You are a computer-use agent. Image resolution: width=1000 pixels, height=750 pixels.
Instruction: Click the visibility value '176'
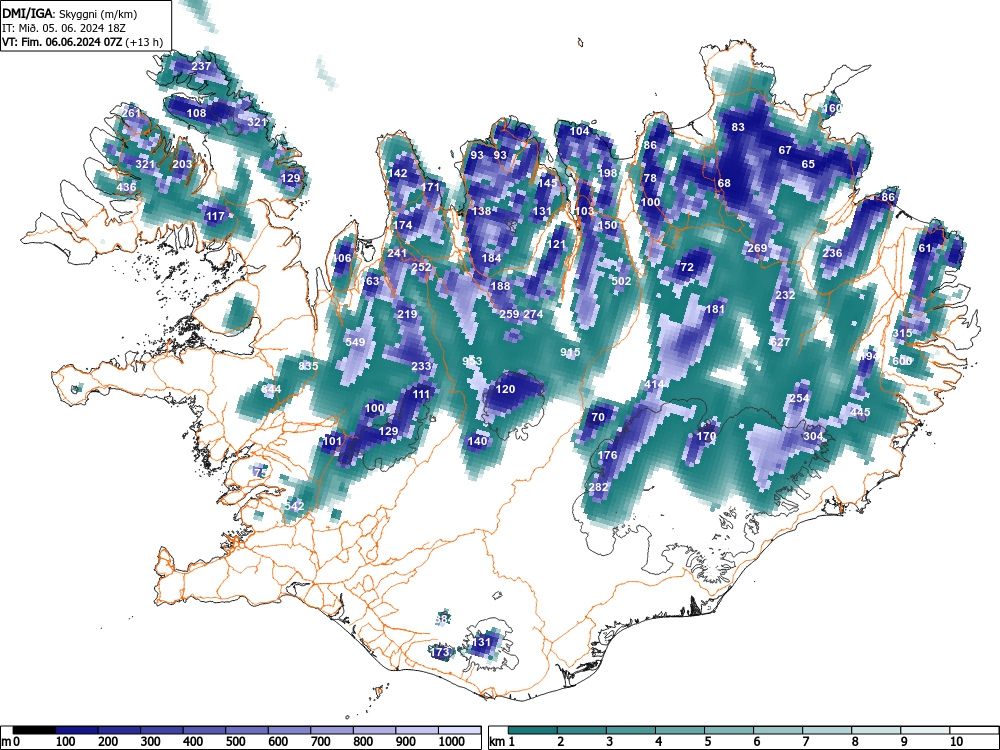coord(607,455)
